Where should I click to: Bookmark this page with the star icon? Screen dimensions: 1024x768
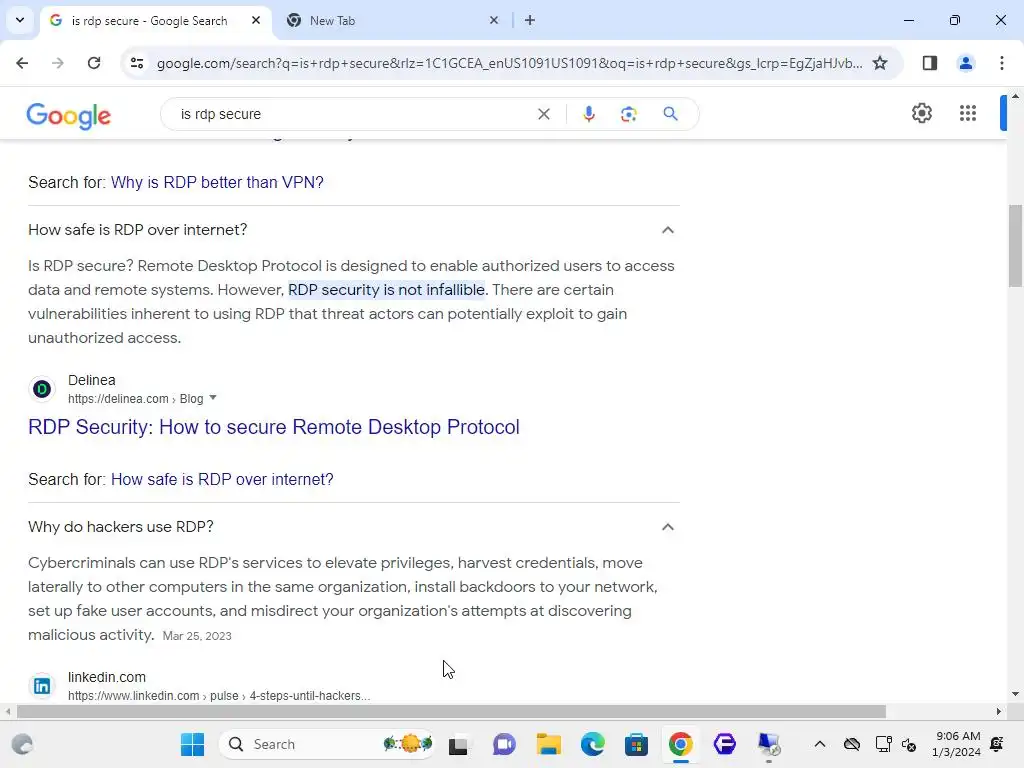point(880,63)
